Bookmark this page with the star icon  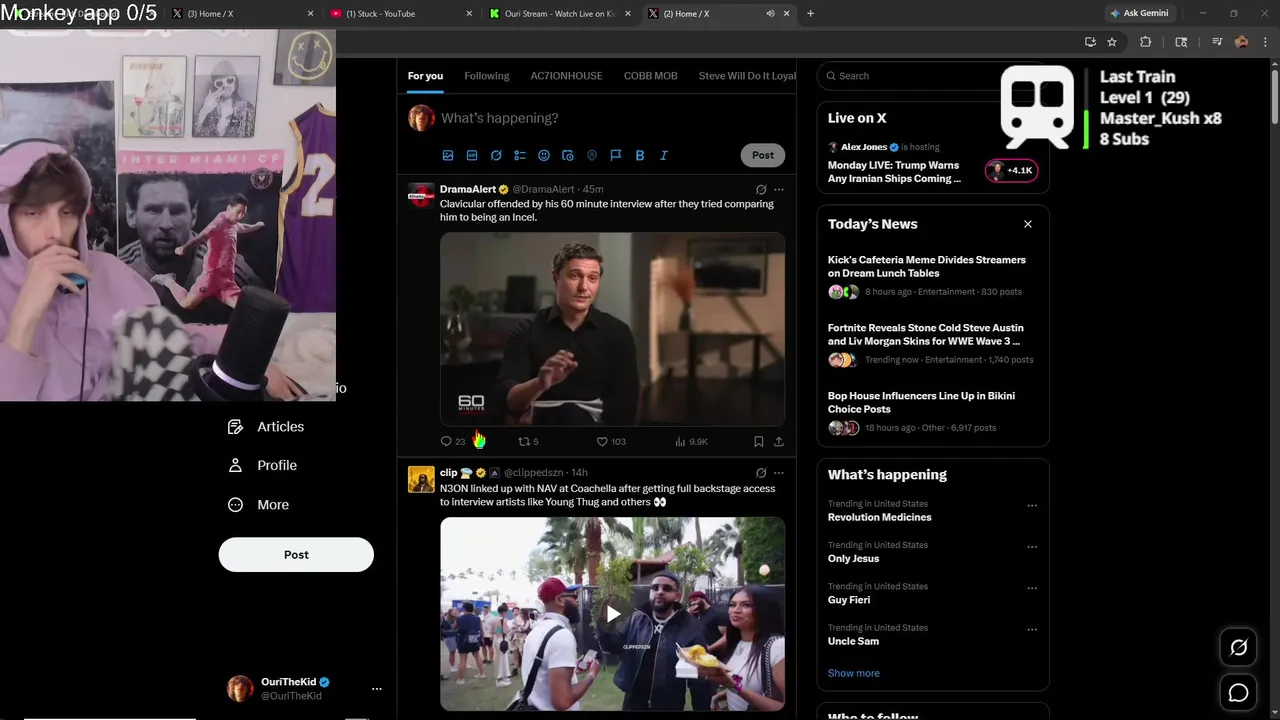1112,42
